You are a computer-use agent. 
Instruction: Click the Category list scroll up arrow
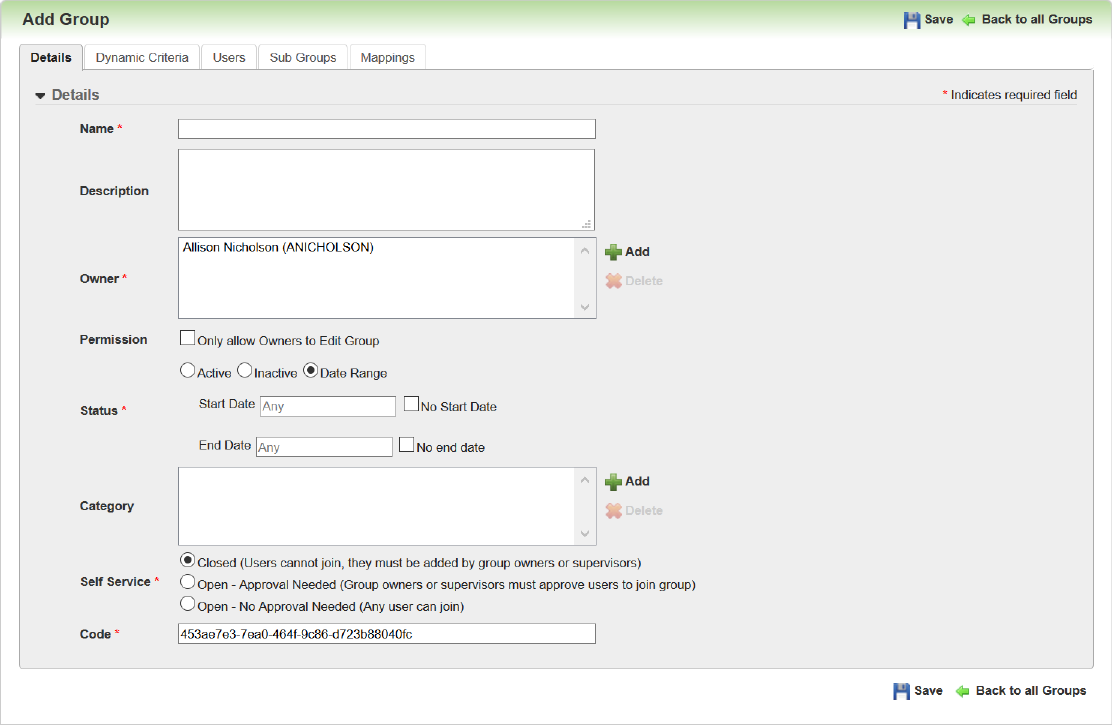[x=586, y=480]
